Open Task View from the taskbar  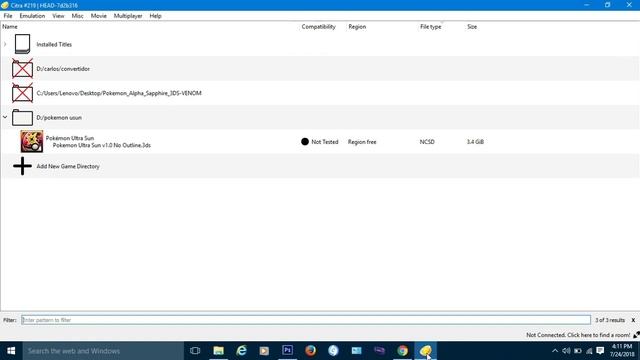point(195,351)
